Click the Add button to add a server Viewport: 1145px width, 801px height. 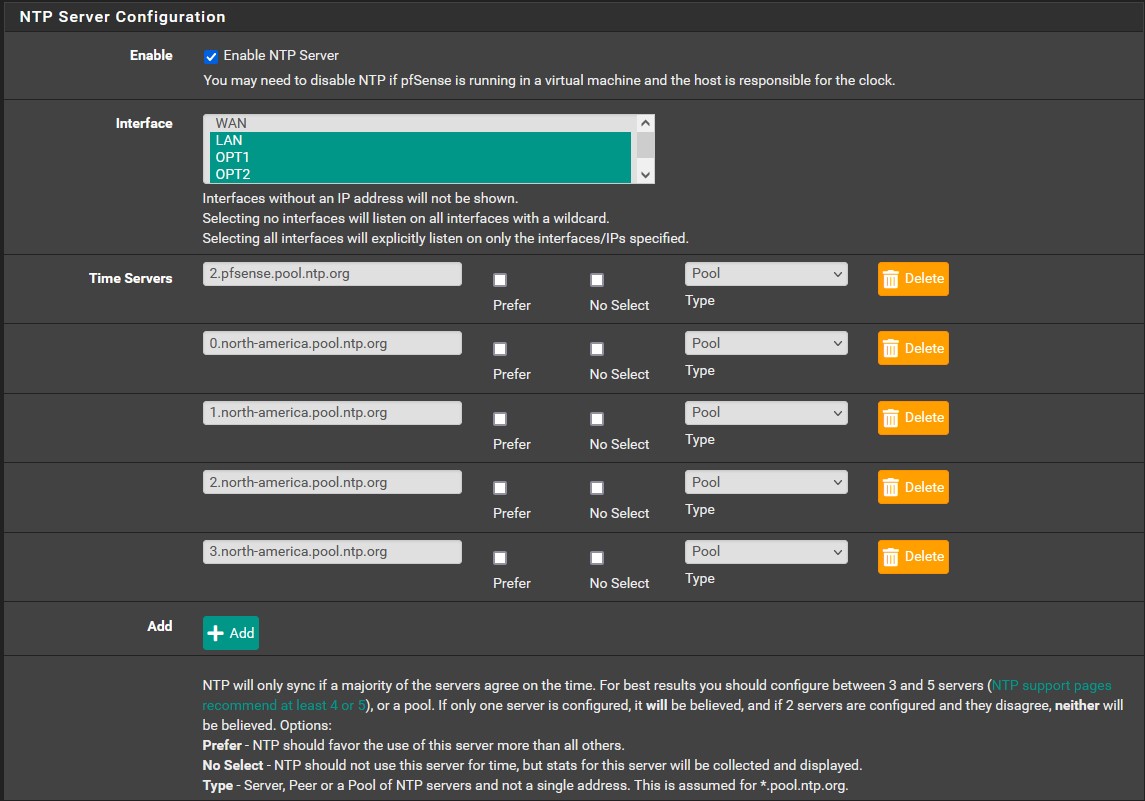point(230,633)
